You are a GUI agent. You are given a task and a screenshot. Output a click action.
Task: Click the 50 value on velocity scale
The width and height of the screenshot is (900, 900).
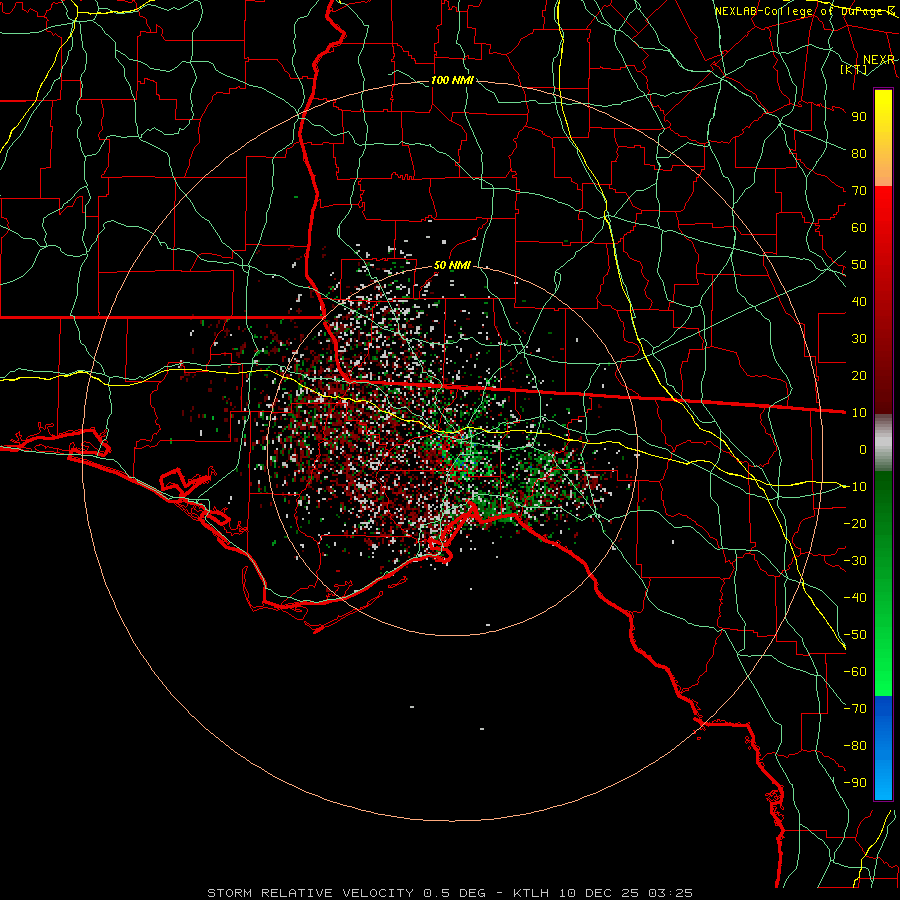click(x=859, y=265)
